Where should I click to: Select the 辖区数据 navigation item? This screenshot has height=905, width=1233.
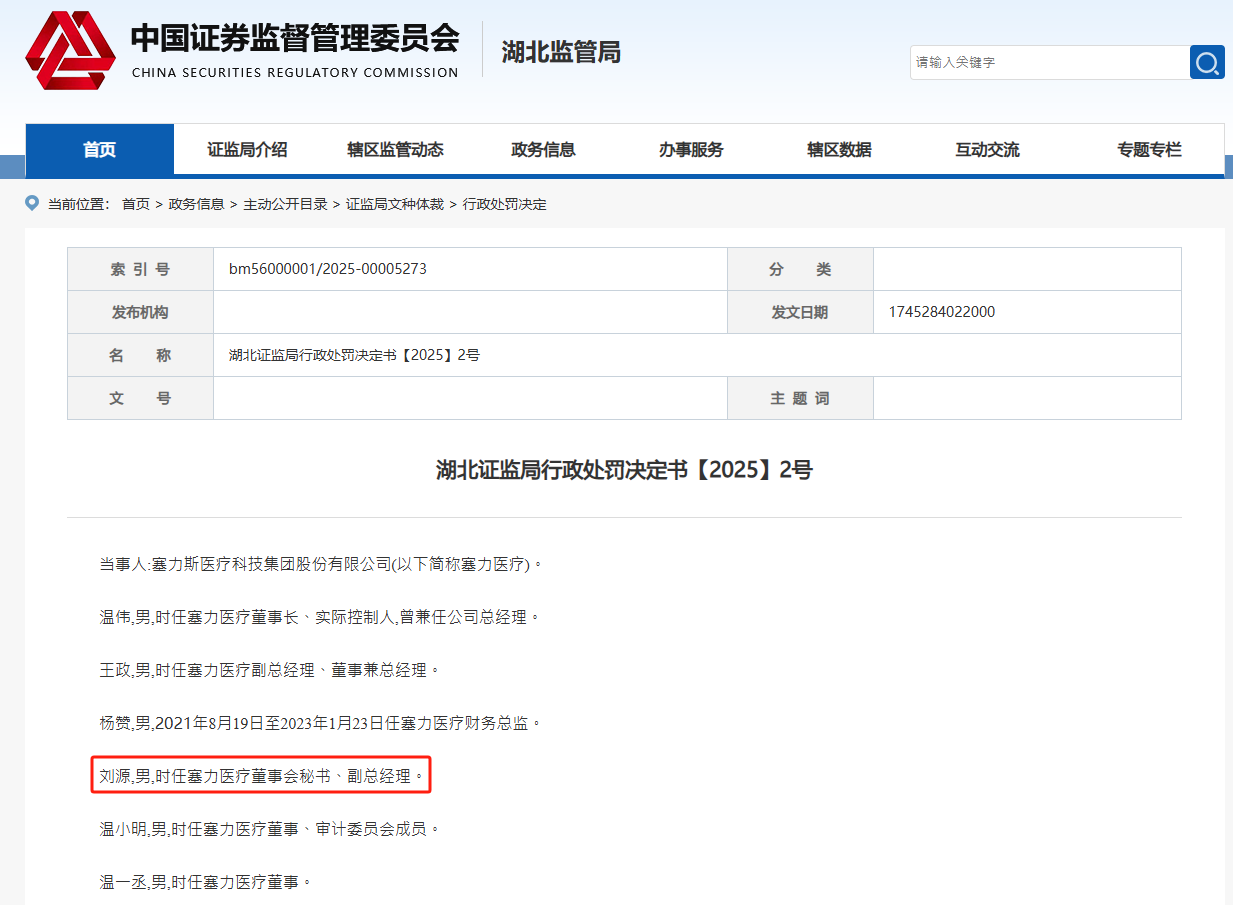point(839,149)
